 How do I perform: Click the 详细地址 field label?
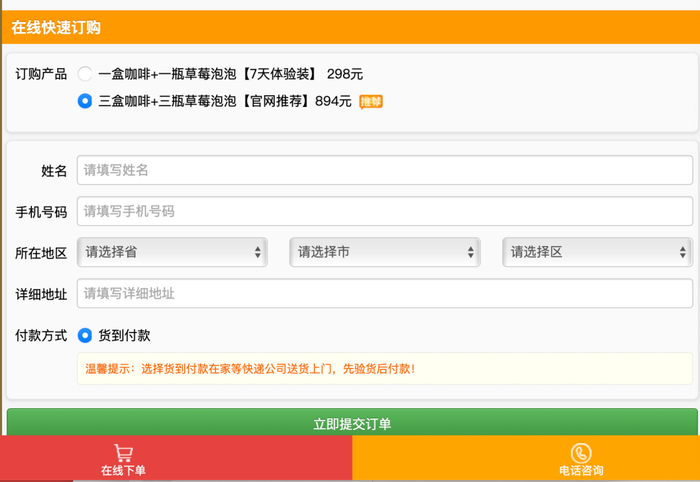41,294
